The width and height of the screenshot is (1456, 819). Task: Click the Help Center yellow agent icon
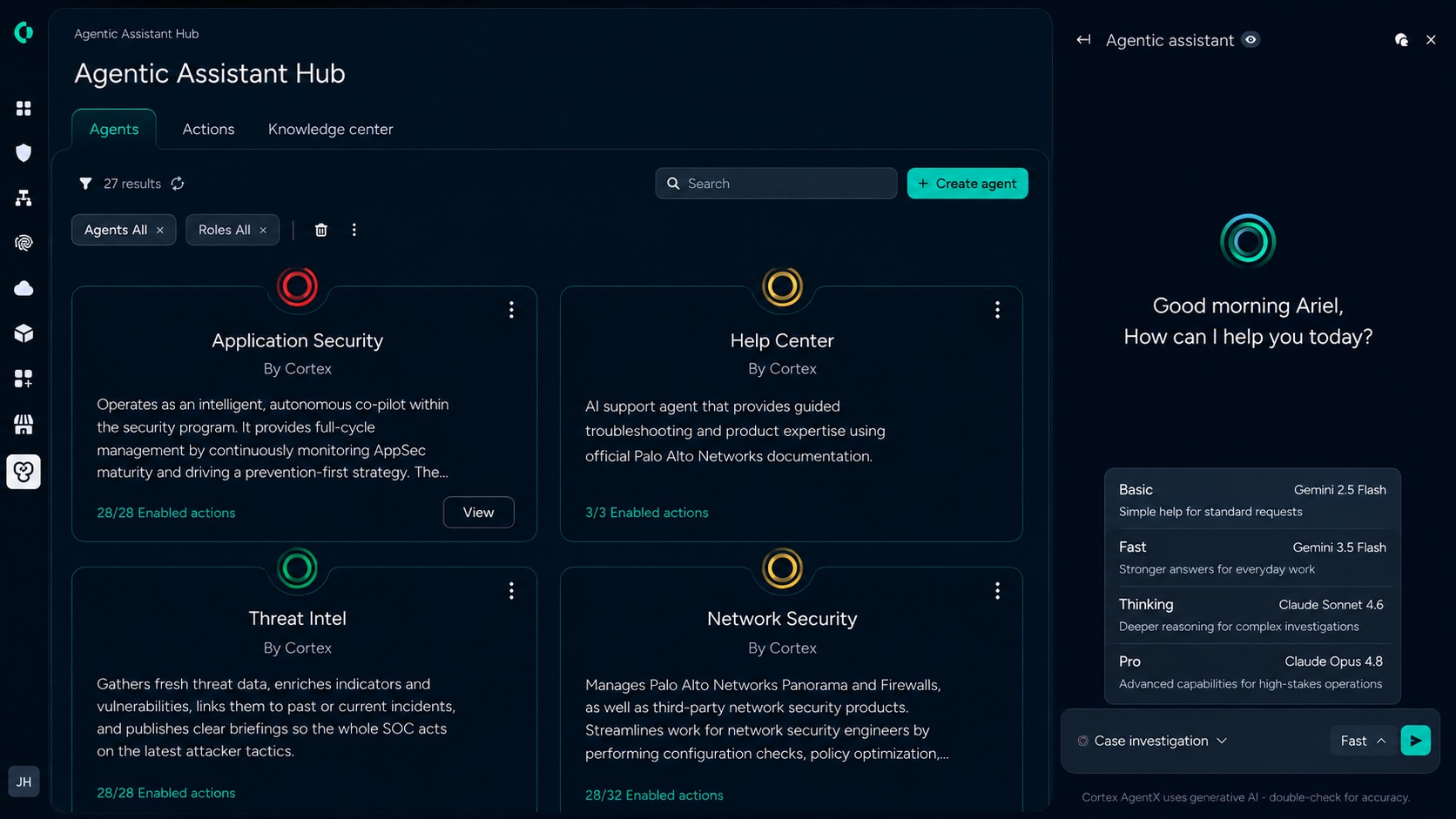click(x=782, y=286)
